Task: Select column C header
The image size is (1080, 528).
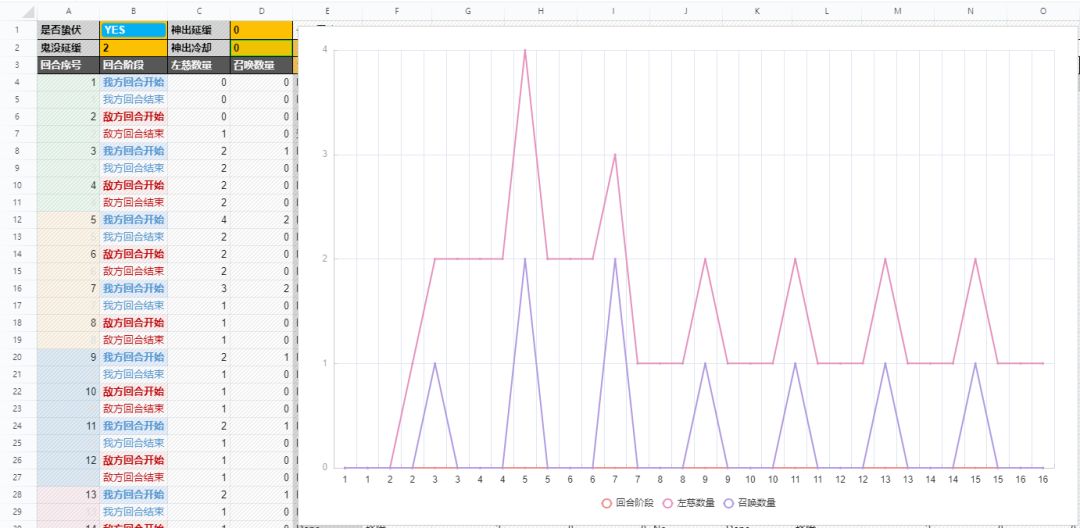Action: pos(198,11)
